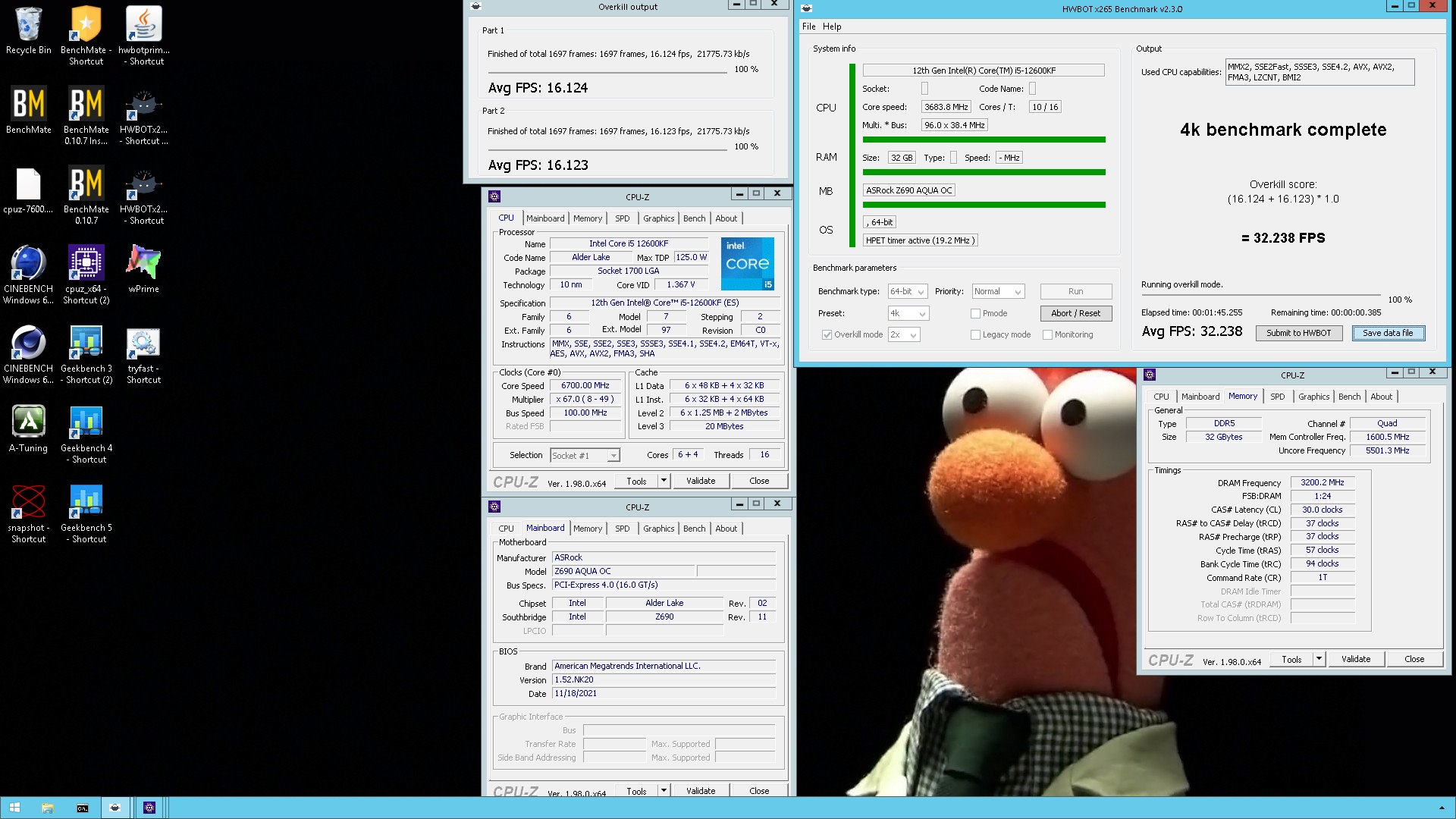Open the Overkill mode 2x dropdown
The height and width of the screenshot is (819, 1456).
[x=904, y=334]
